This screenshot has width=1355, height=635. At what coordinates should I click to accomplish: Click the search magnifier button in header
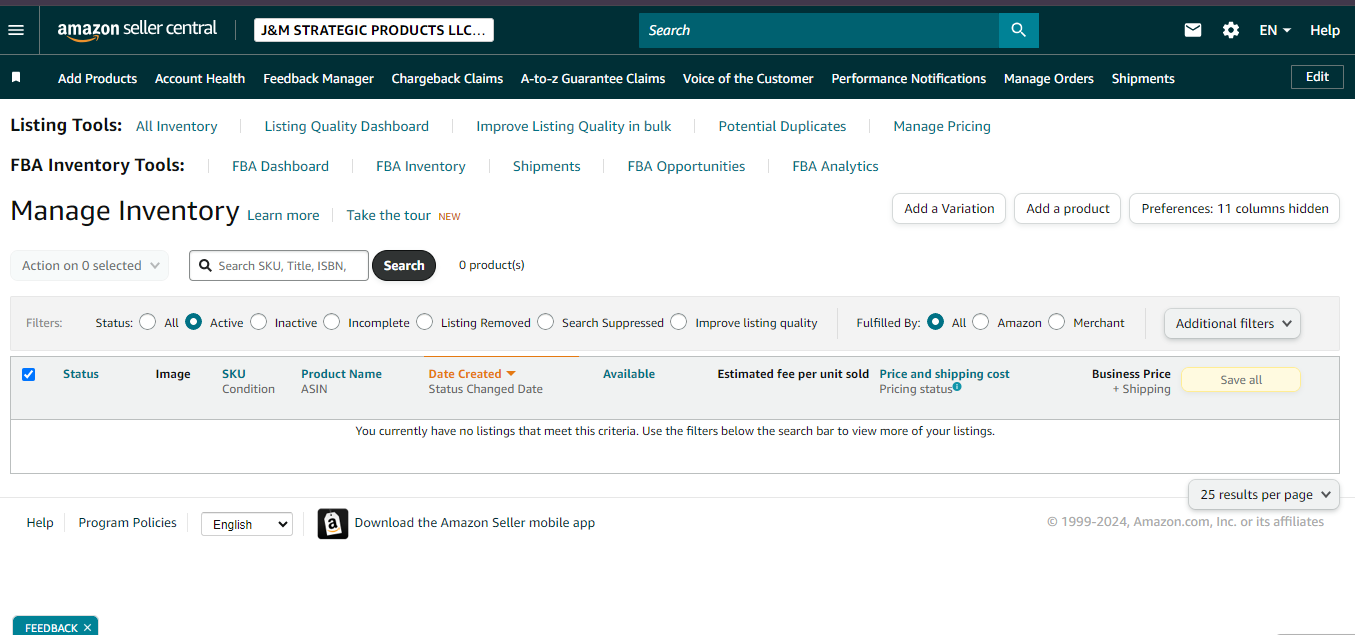coord(1019,30)
